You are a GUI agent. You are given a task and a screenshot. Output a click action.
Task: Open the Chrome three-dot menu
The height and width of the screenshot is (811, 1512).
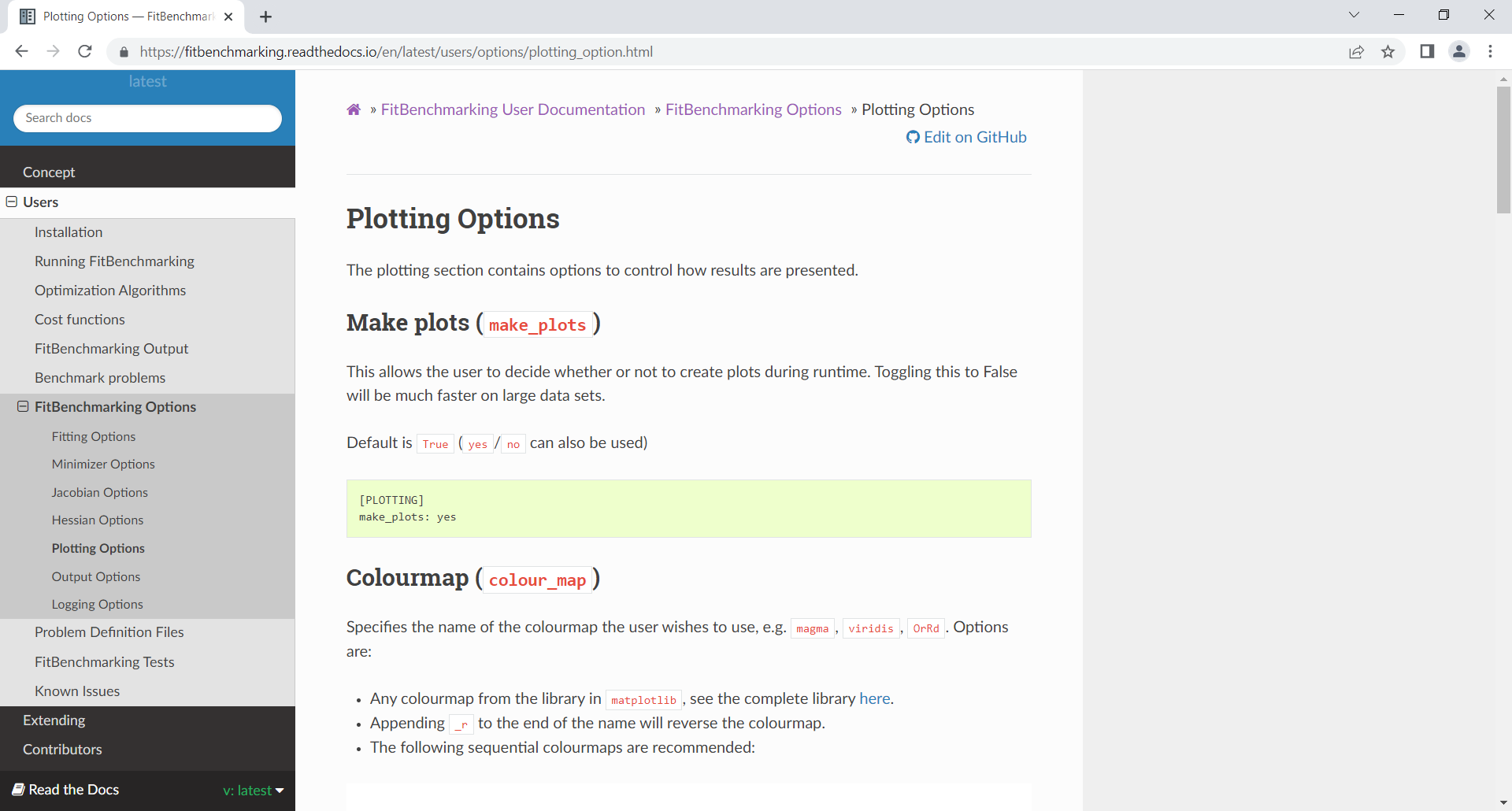pyautogui.click(x=1490, y=51)
